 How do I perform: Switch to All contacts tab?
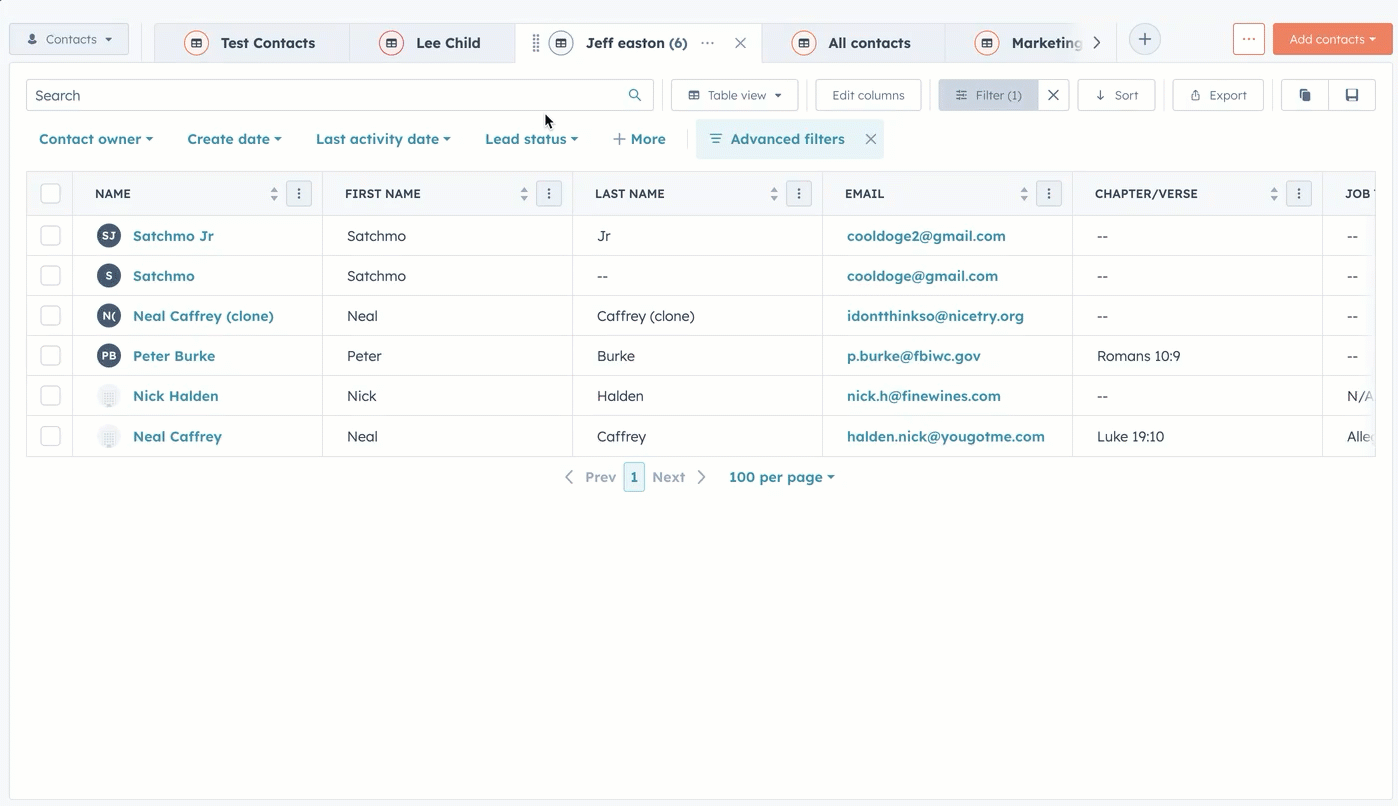[x=853, y=43]
